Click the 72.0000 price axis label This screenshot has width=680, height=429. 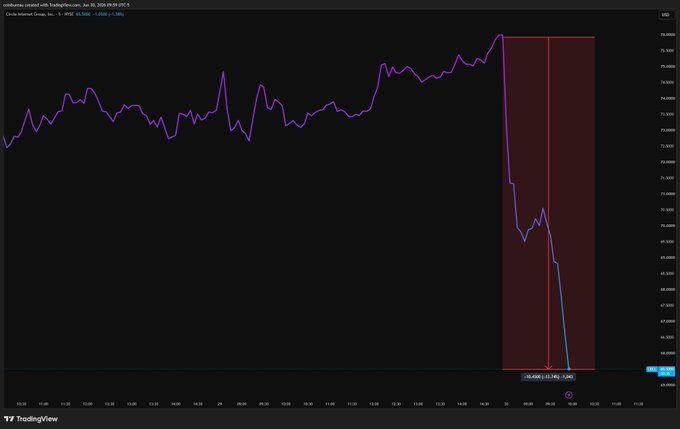(668, 162)
